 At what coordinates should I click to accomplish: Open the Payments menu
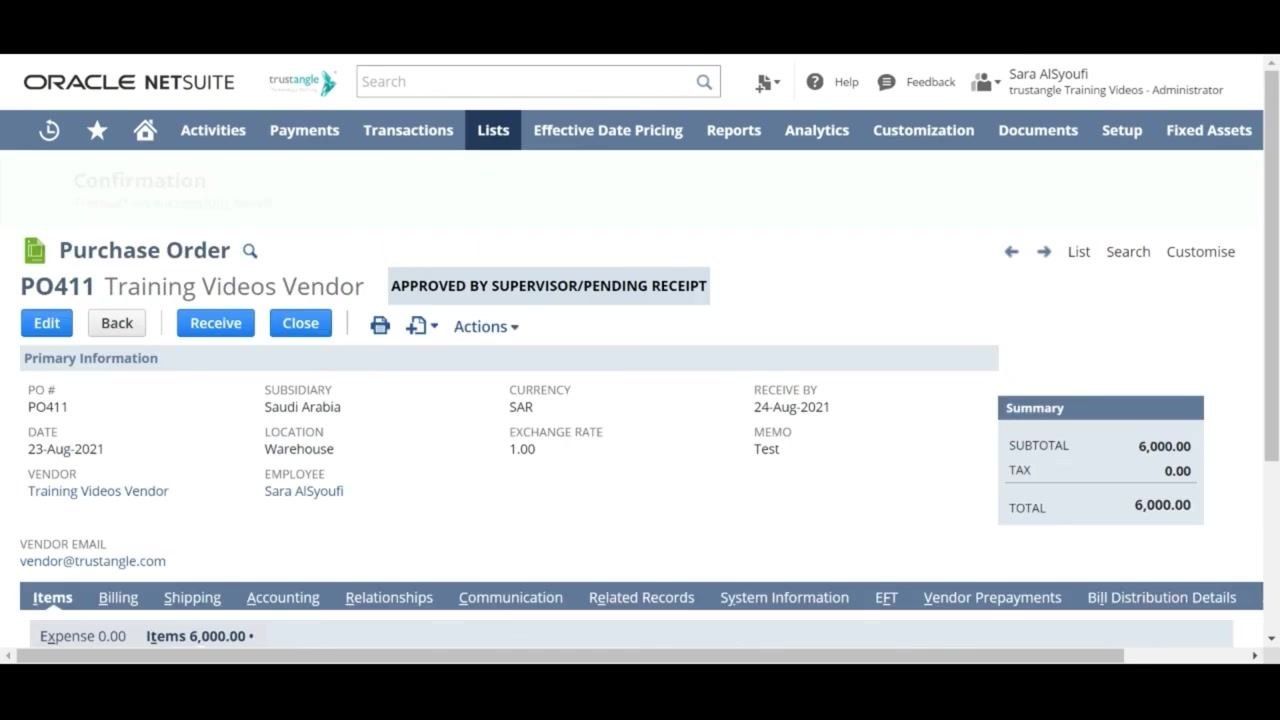click(304, 130)
